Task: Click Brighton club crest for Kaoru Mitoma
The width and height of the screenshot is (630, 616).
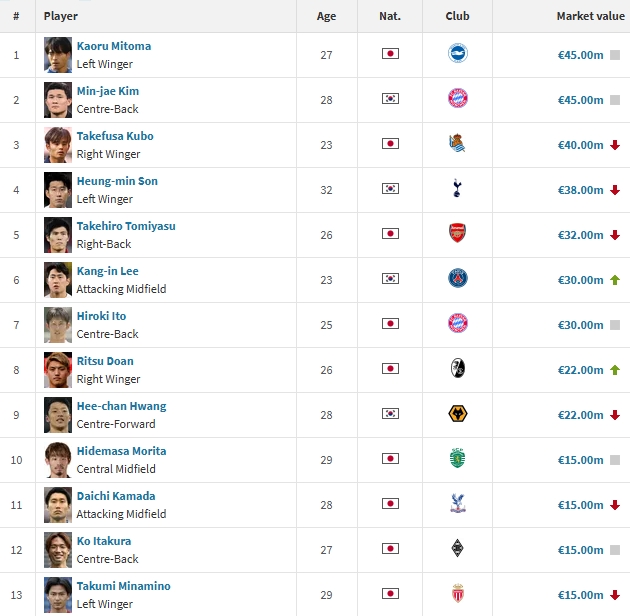Action: (458, 54)
